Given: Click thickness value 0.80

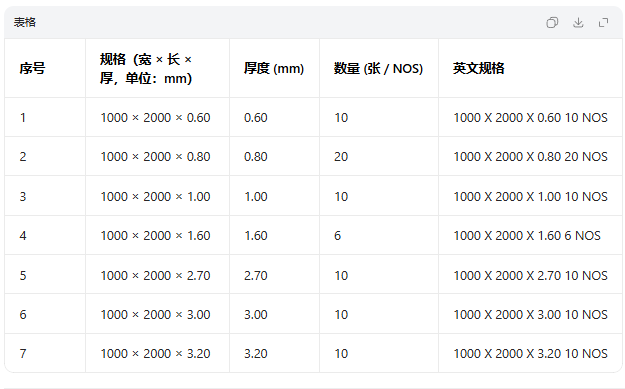Looking at the screenshot, I should point(256,157).
